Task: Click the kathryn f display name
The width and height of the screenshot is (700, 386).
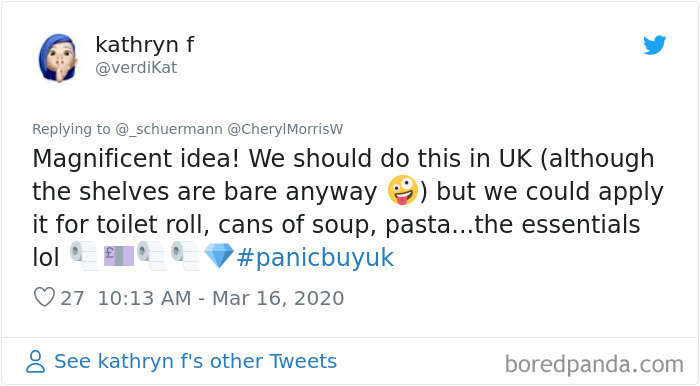Action: pyautogui.click(x=145, y=45)
